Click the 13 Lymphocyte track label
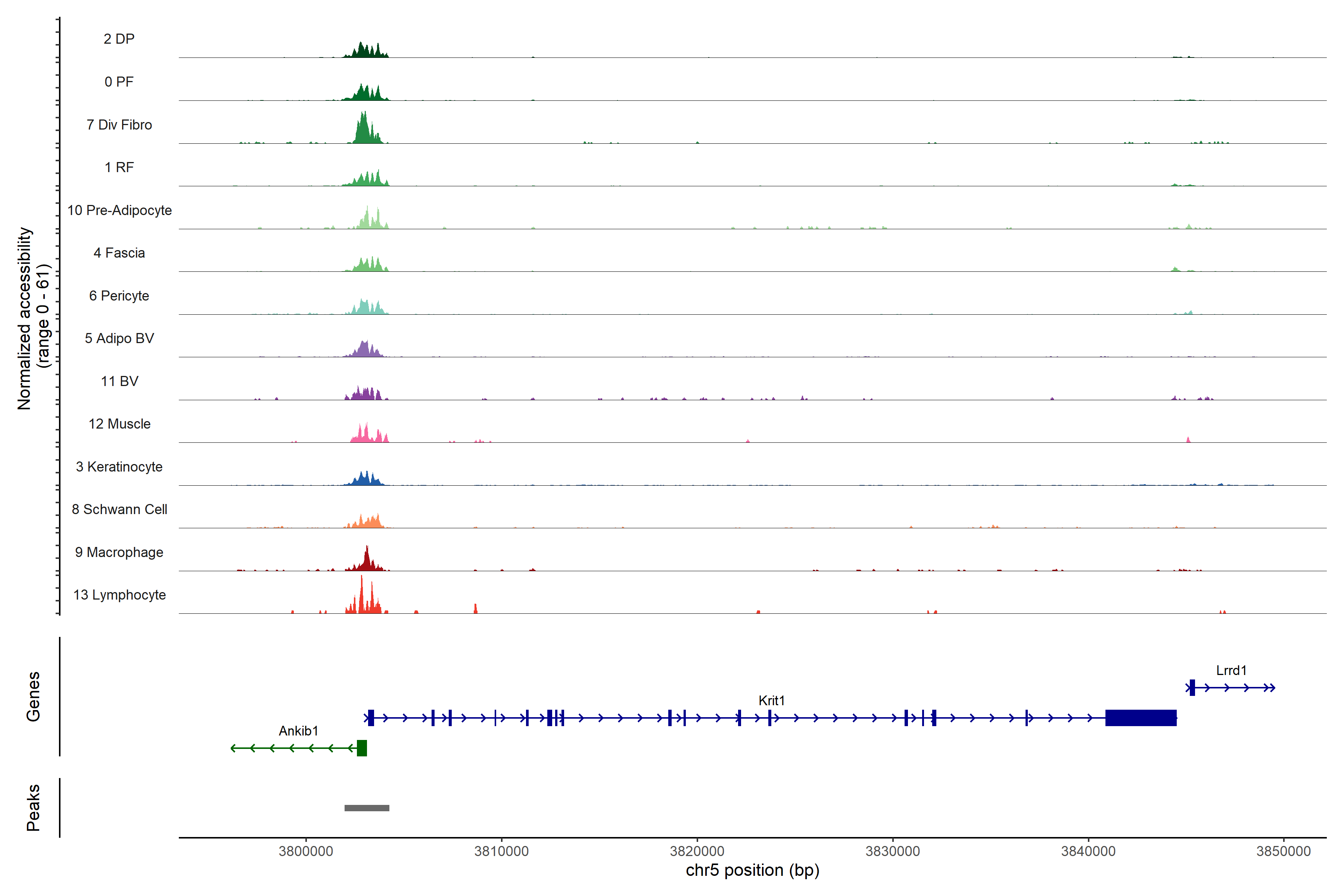The image size is (1344, 896). tap(119, 595)
